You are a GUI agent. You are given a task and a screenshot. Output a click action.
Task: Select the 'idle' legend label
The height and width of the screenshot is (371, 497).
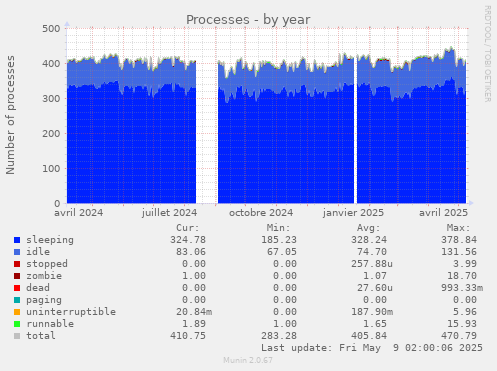(38, 252)
